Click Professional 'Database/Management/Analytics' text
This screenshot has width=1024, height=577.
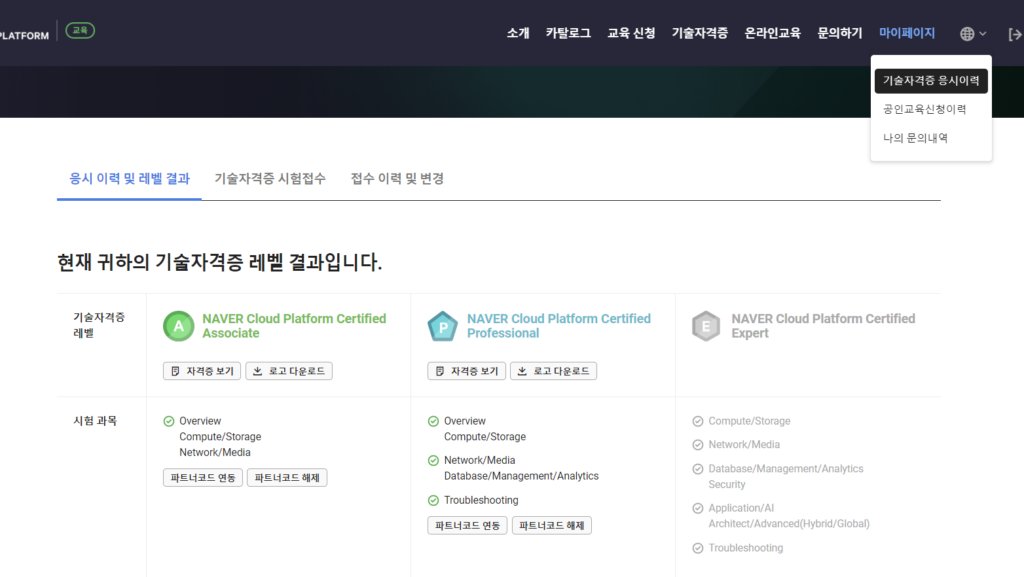pos(521,476)
